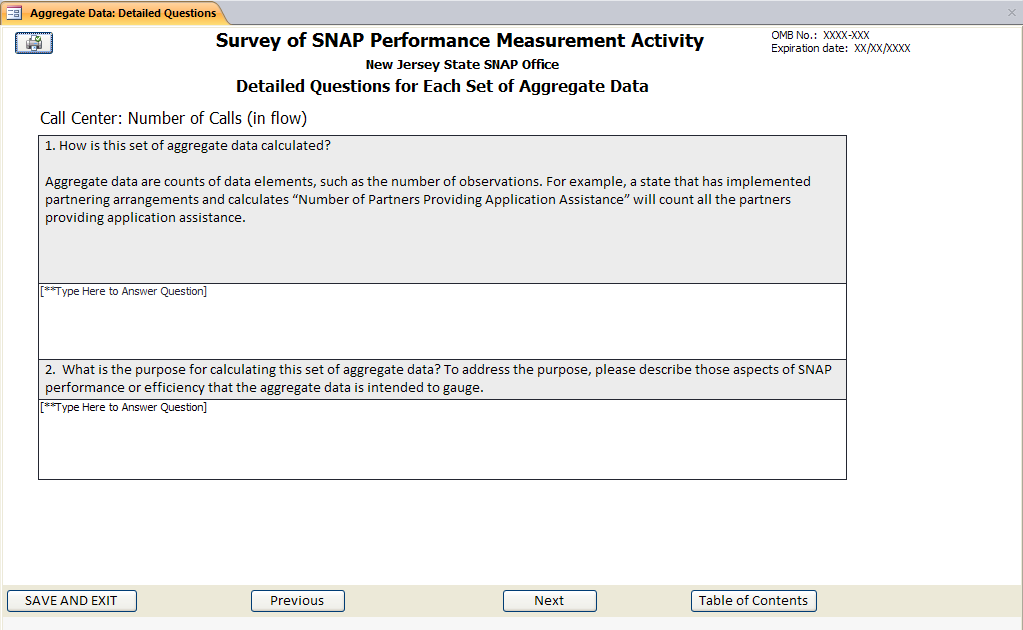Click the Expiration date label
This screenshot has height=630, width=1023.
(809, 48)
